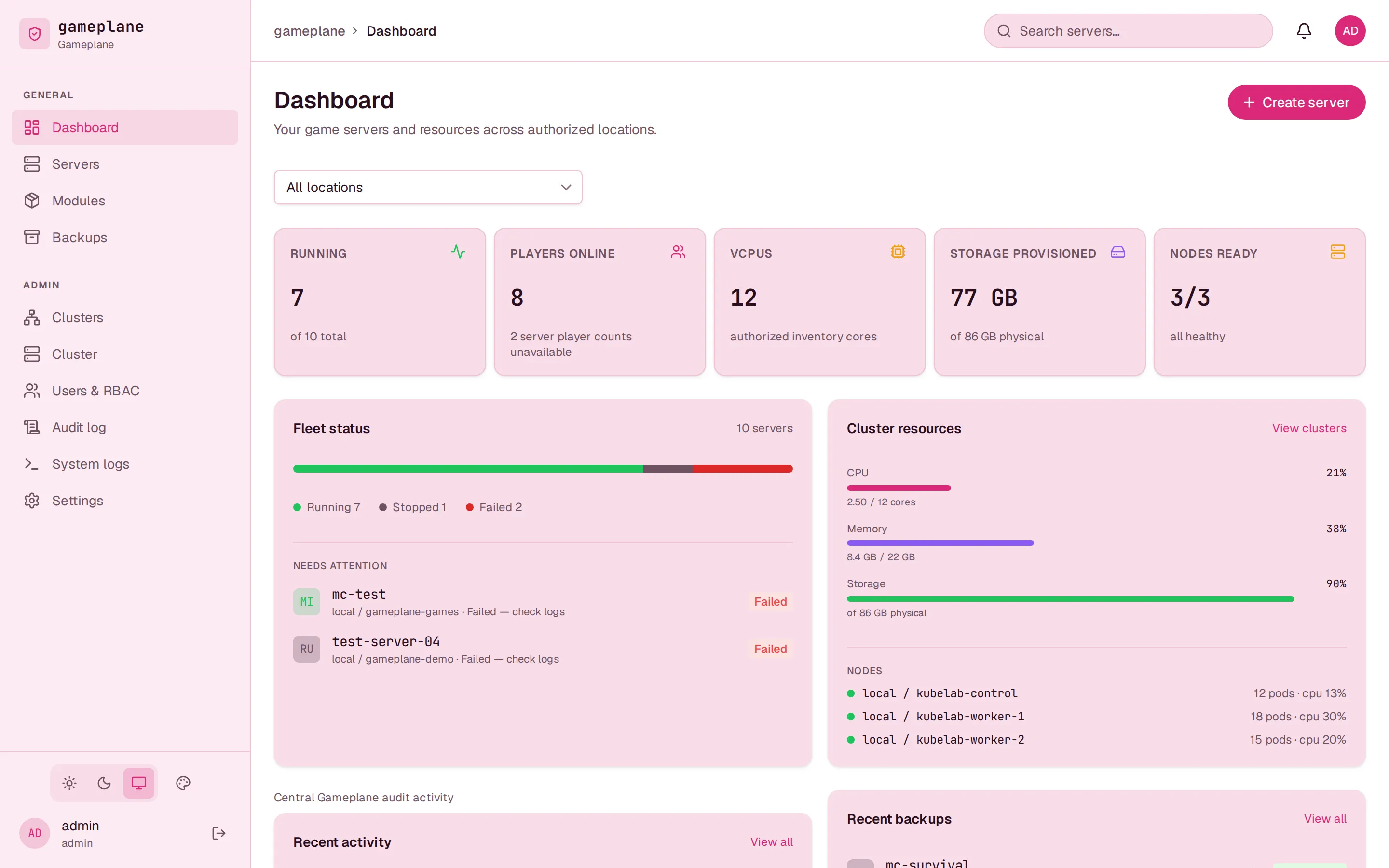Image resolution: width=1389 pixels, height=868 pixels.
Task: Open the All locations dropdown
Action: 428,187
